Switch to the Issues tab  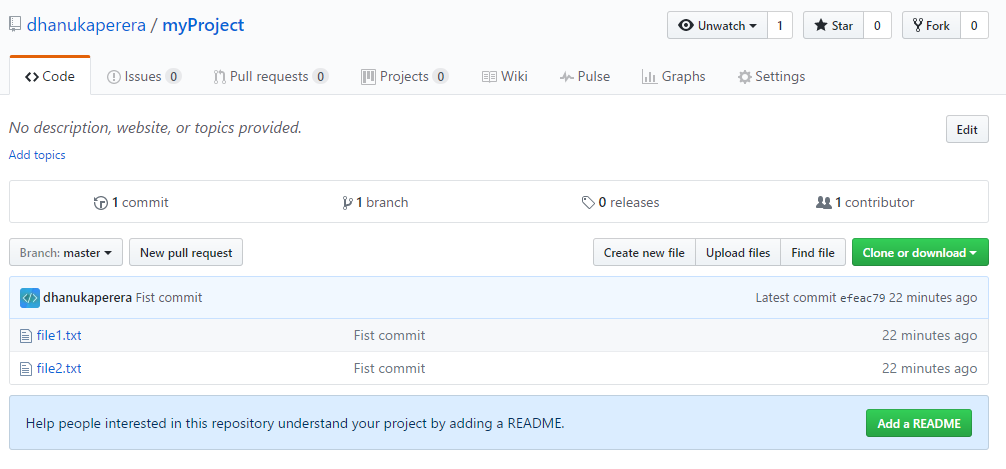tap(144, 76)
